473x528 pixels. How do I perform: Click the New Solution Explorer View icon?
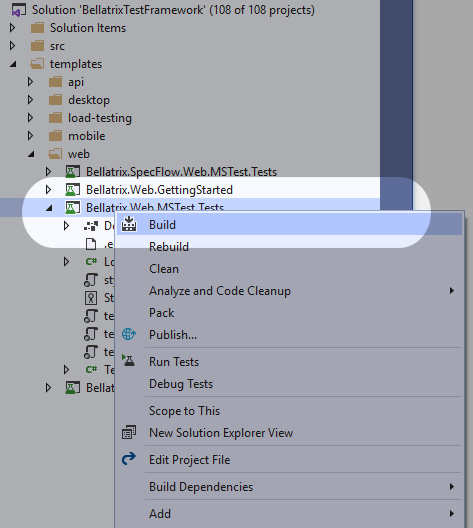(x=129, y=432)
